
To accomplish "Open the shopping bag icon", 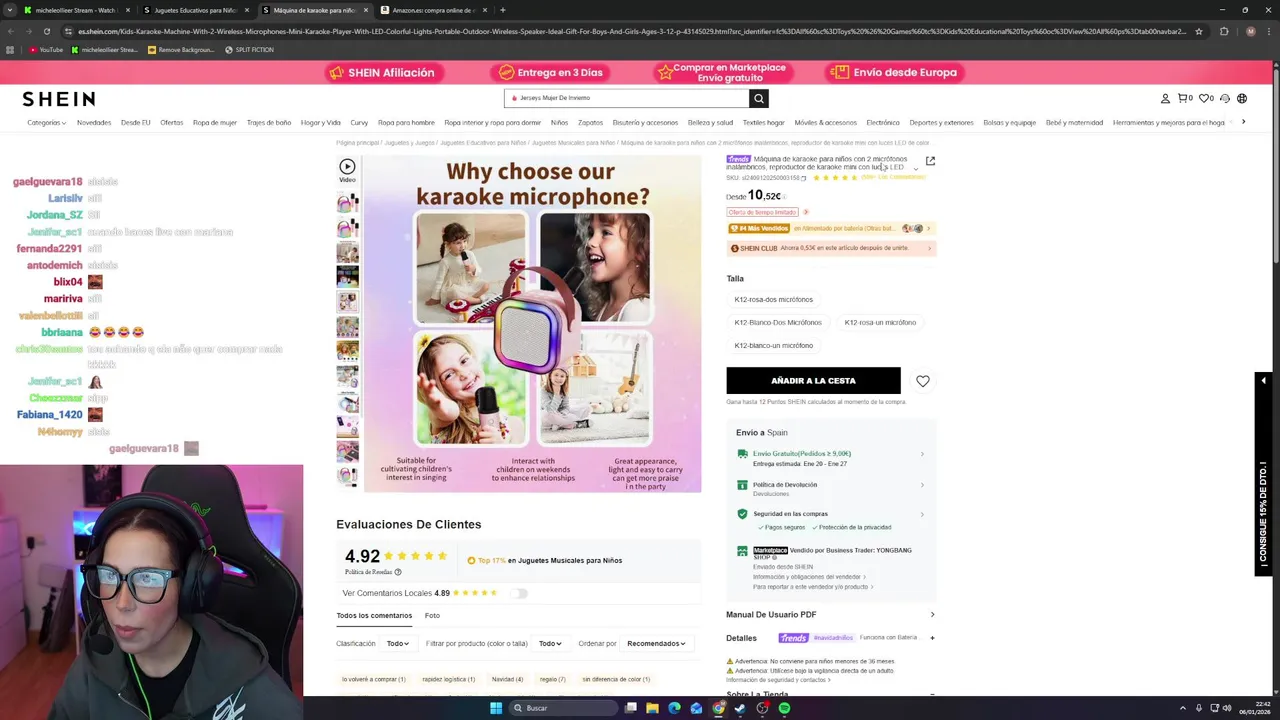I will (x=1184, y=98).
